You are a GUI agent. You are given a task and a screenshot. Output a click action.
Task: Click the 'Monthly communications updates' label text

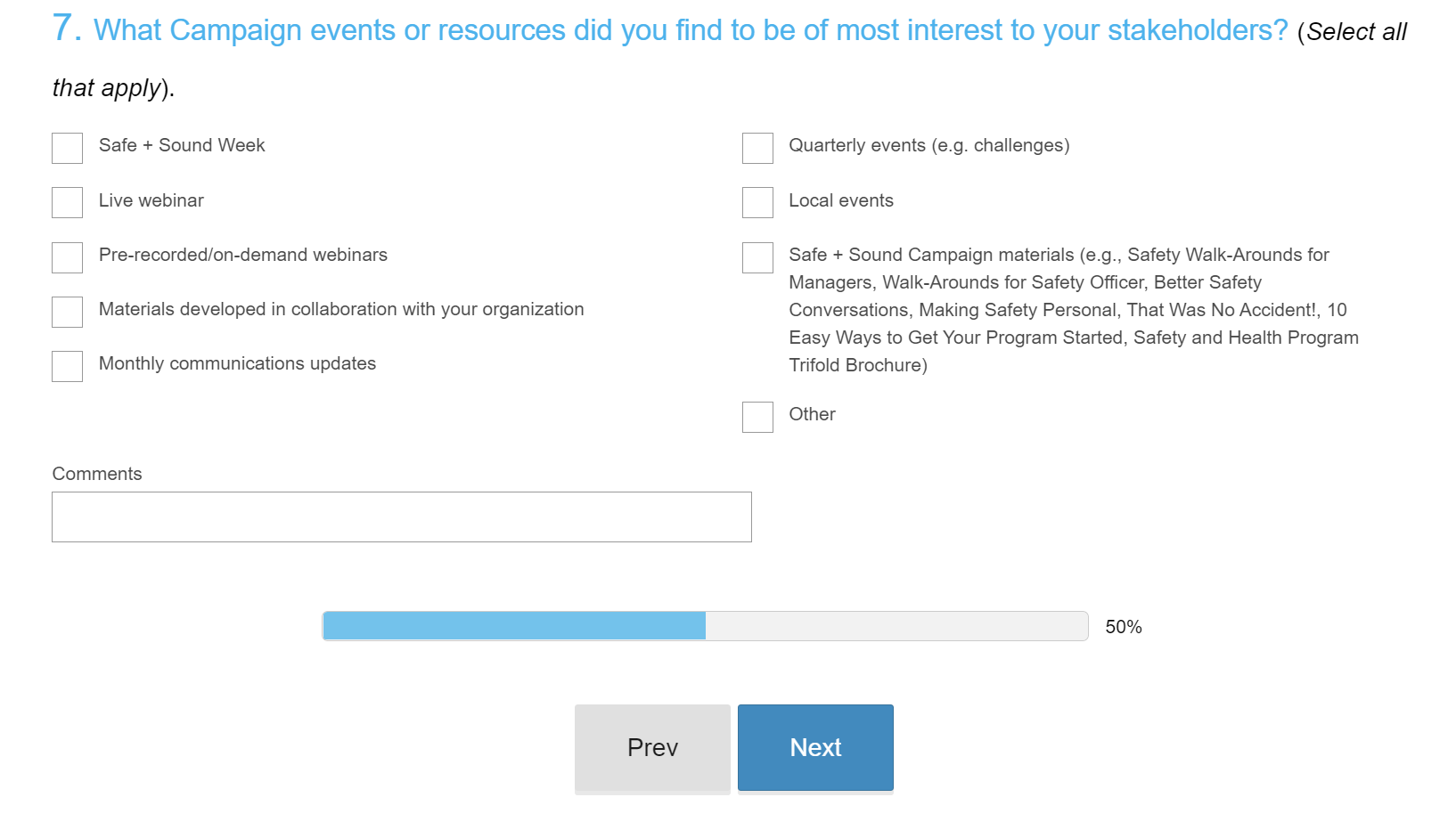point(237,363)
